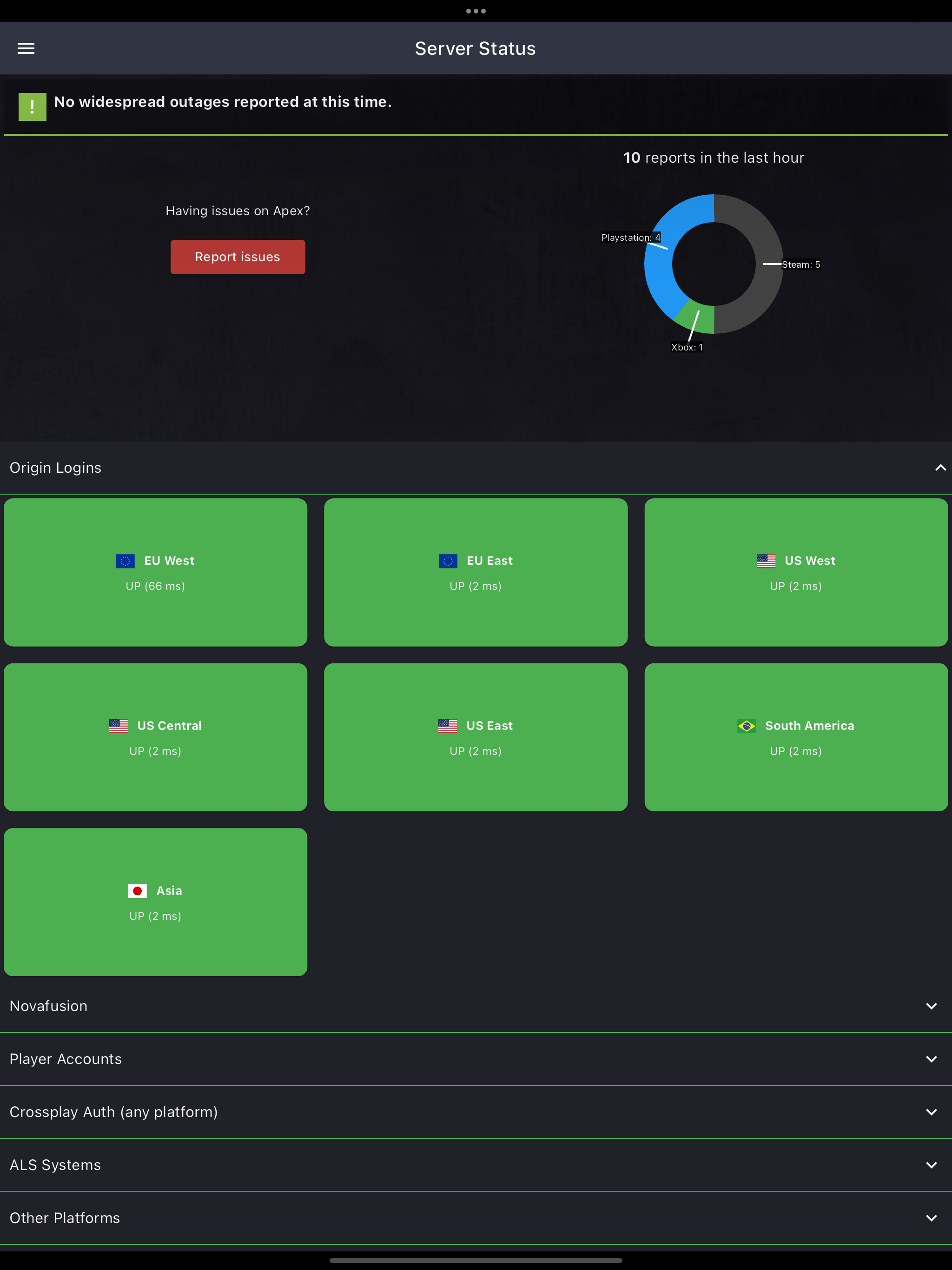Click the 'UP (66 ms)' status text
This screenshot has width=952, height=1270.
click(x=156, y=586)
